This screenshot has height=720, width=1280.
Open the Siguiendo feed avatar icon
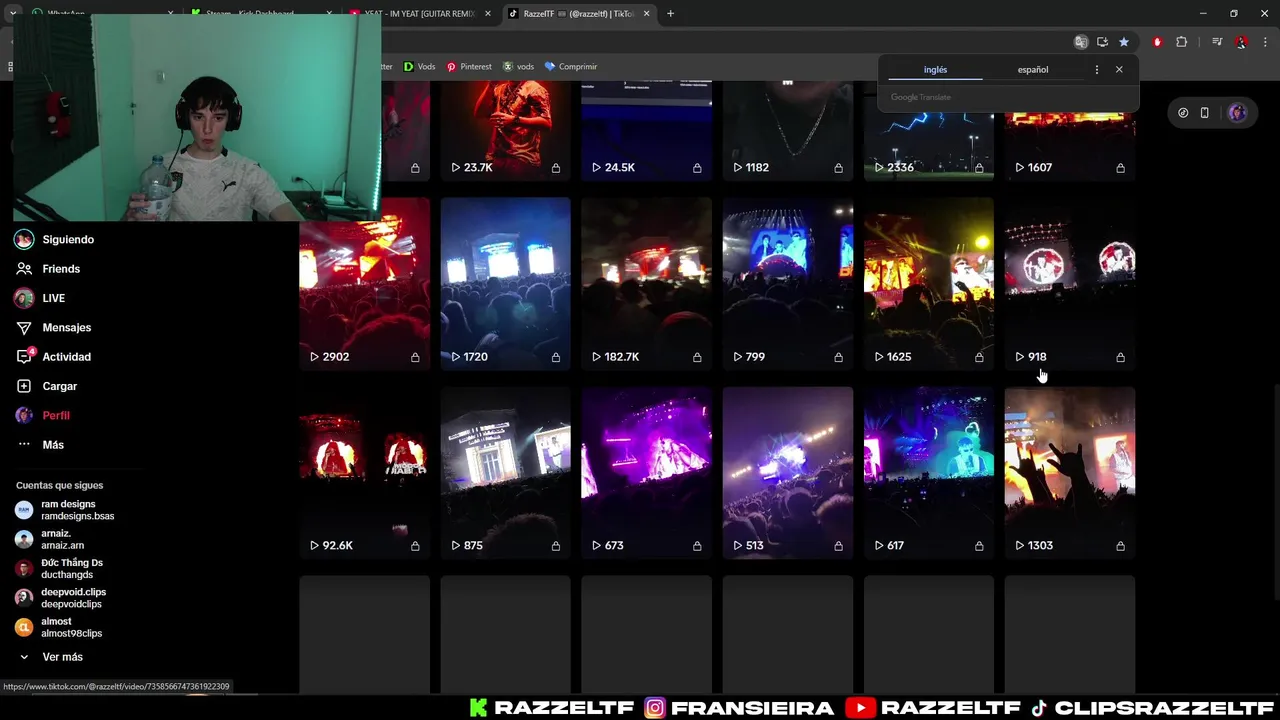24,239
